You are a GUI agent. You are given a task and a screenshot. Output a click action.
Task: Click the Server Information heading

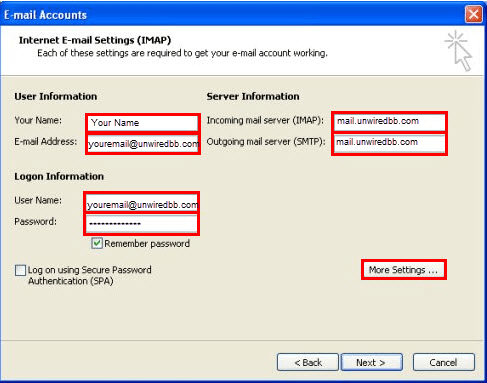(253, 96)
